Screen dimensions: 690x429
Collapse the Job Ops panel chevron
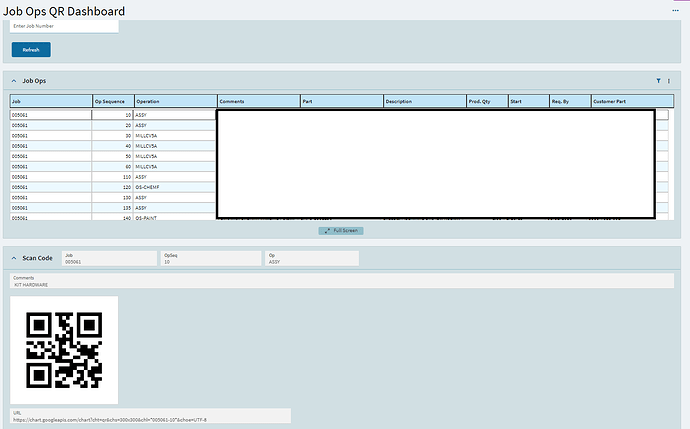pyautogui.click(x=14, y=81)
